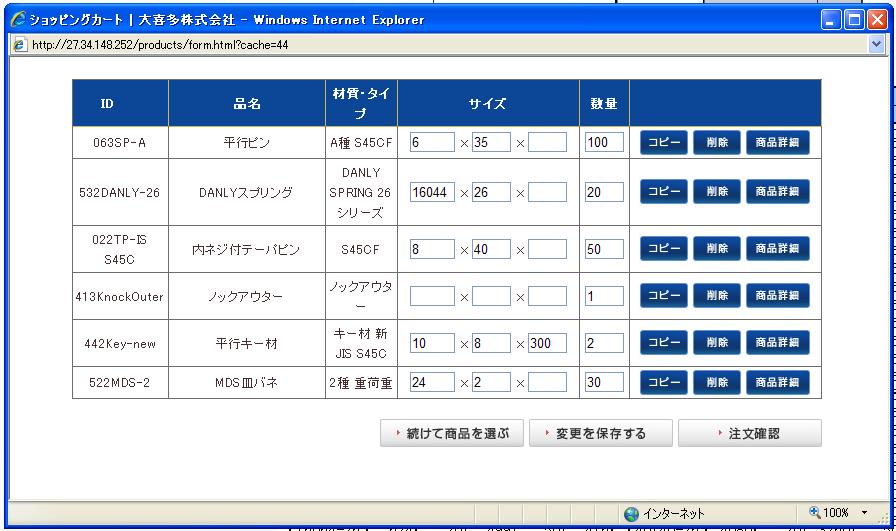Click third size field of 平行キー材 row
This screenshot has height=531, width=896.
tap(547, 343)
